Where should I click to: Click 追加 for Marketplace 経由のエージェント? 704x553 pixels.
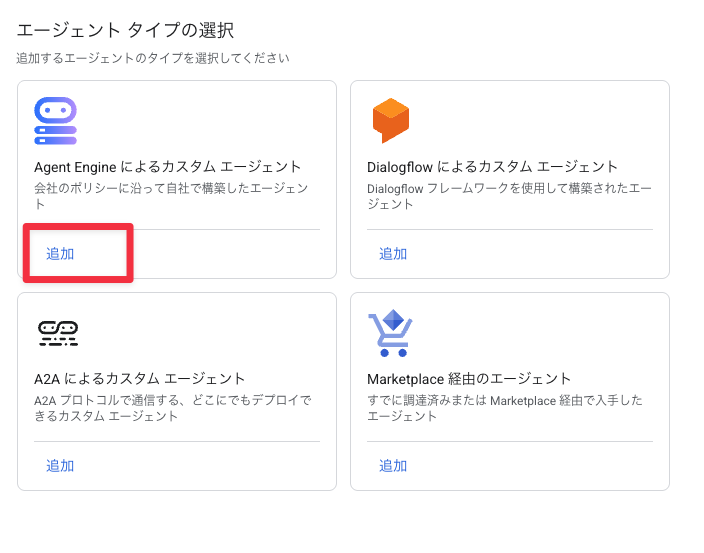point(393,465)
